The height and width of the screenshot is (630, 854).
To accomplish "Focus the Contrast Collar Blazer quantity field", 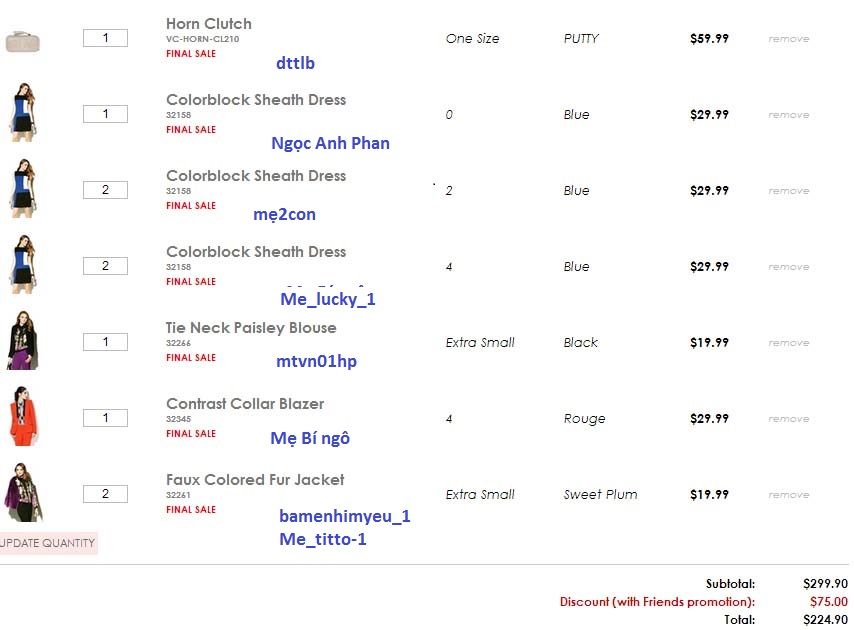I will (105, 418).
